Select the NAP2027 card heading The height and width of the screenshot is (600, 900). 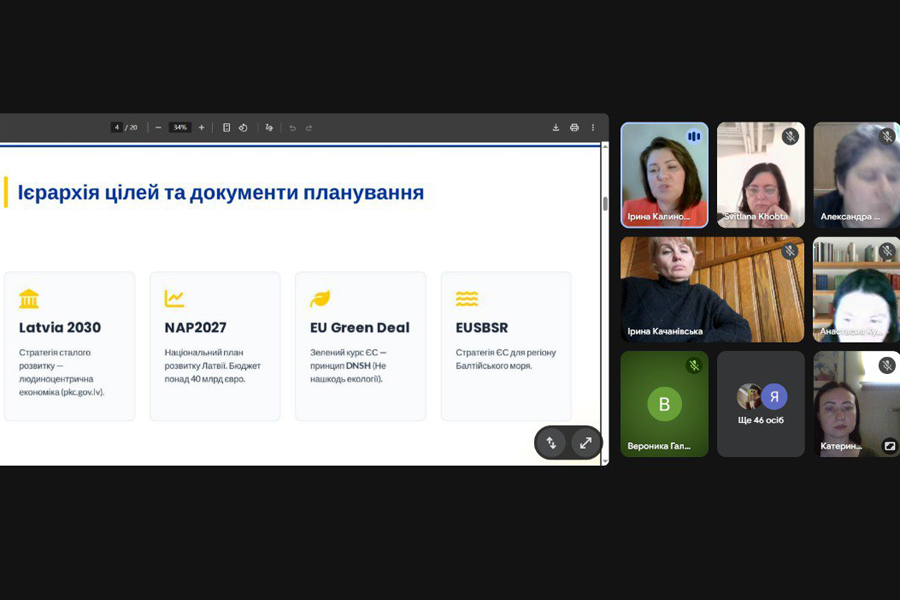[195, 327]
